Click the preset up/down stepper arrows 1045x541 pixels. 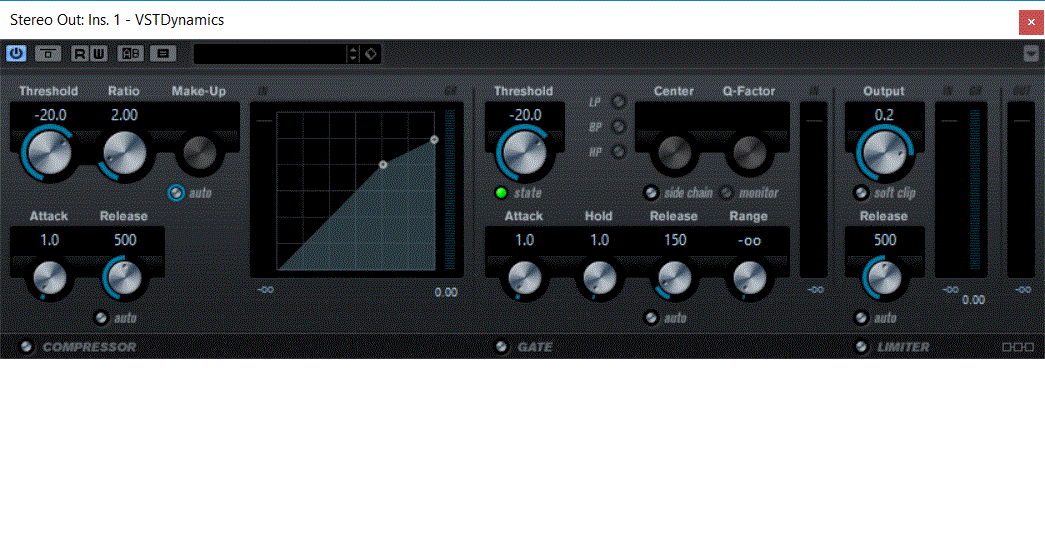click(x=353, y=54)
